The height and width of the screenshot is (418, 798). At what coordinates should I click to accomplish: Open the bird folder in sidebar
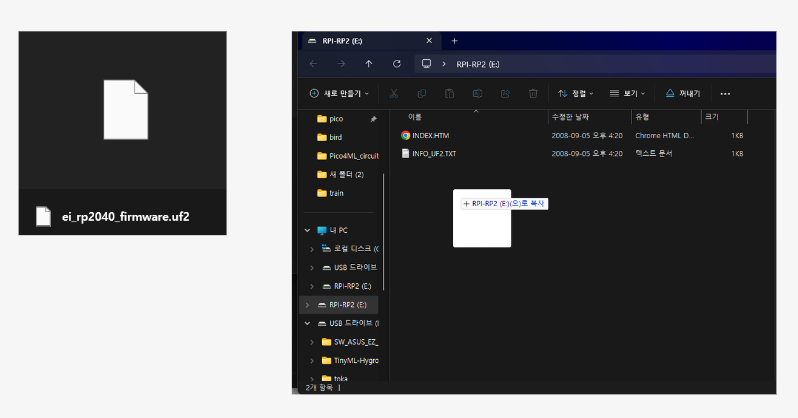[x=335, y=137]
